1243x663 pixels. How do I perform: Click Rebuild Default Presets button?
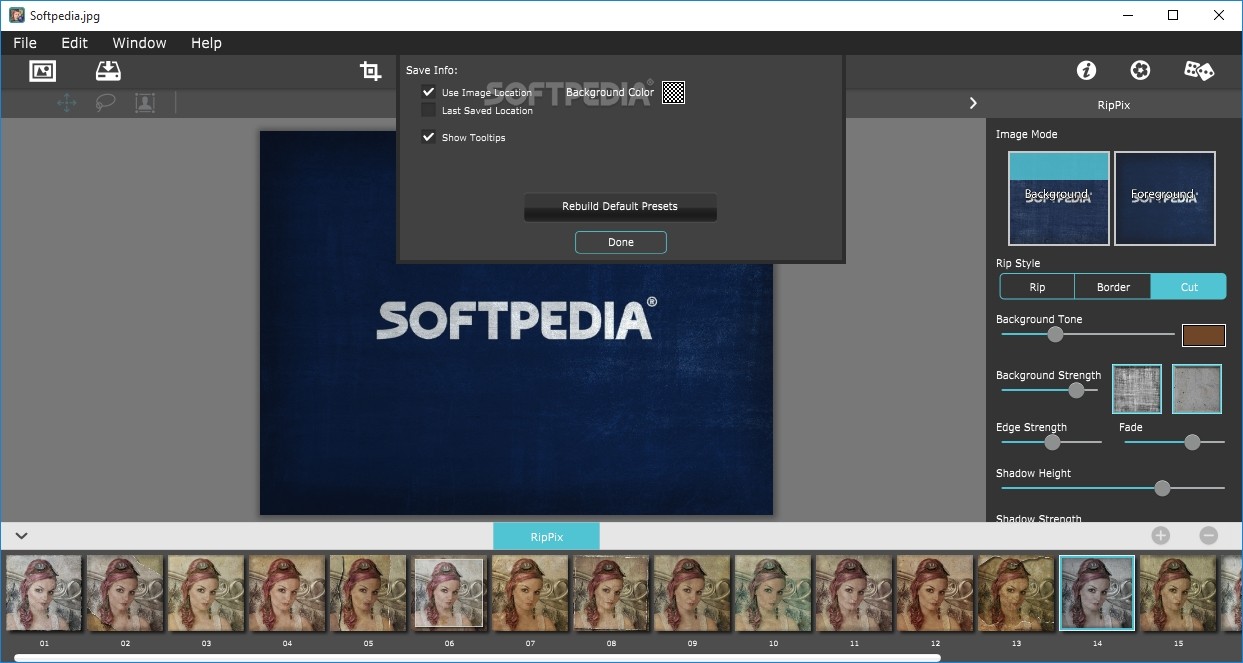(620, 206)
